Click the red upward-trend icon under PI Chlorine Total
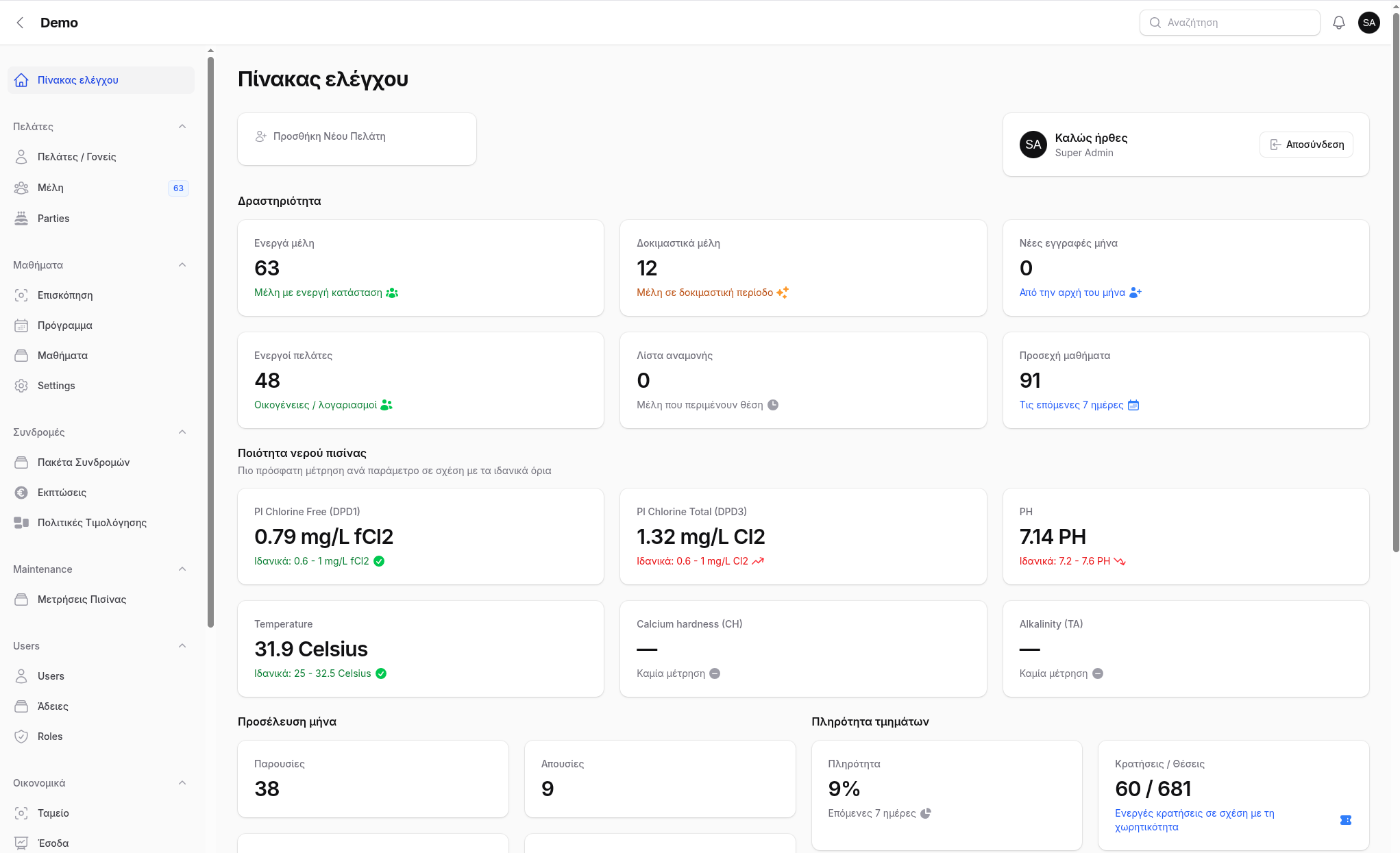The height and width of the screenshot is (853, 1400). coord(758,561)
